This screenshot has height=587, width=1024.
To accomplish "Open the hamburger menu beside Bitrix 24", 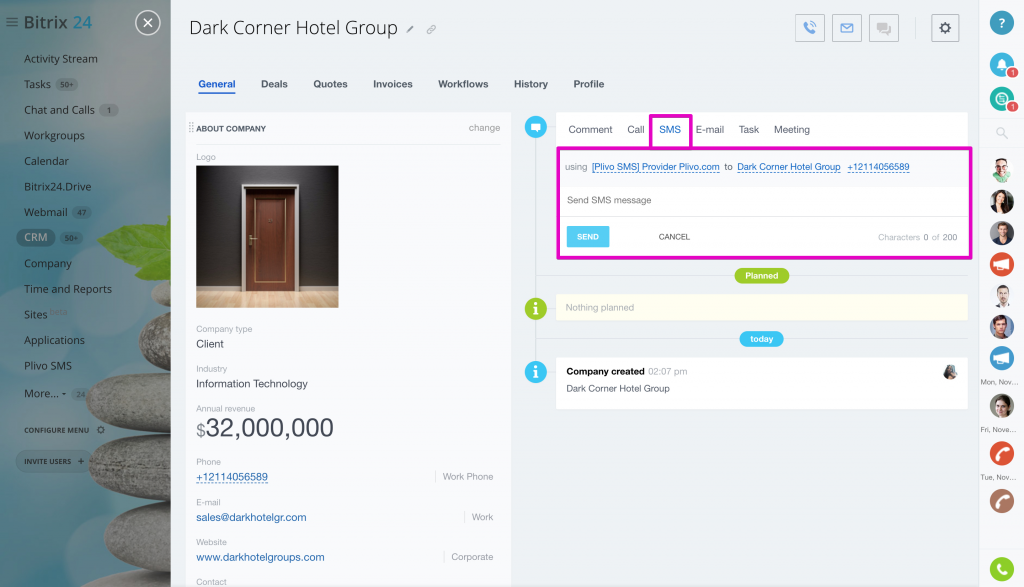I will coord(11,22).
